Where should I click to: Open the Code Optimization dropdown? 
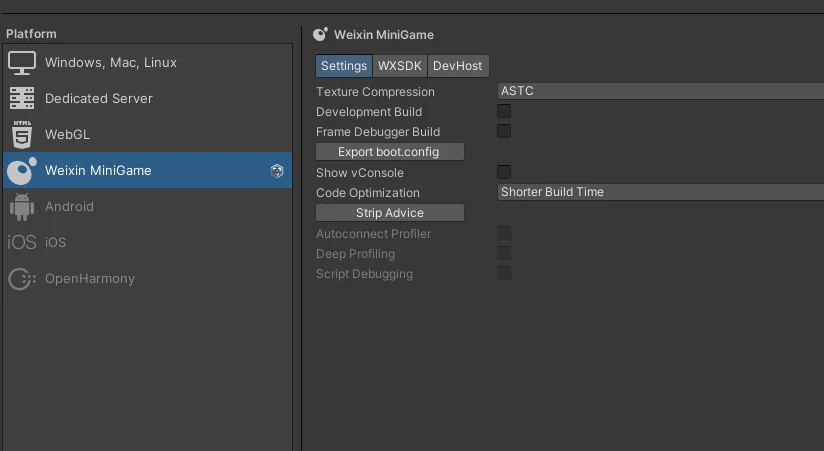[660, 192]
